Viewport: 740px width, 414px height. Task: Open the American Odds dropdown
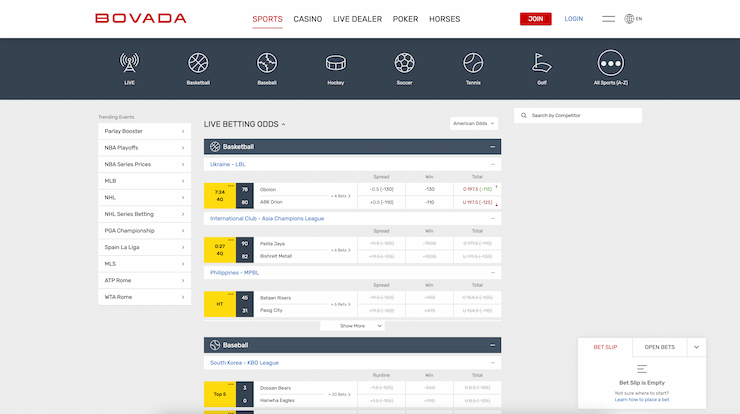(x=473, y=124)
